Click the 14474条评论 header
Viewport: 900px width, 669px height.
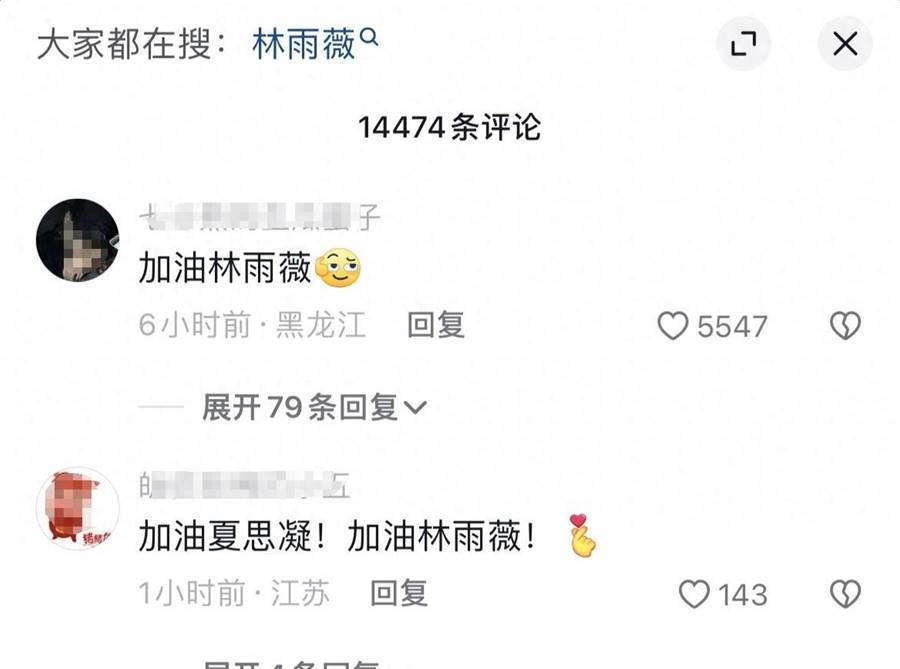tap(449, 127)
